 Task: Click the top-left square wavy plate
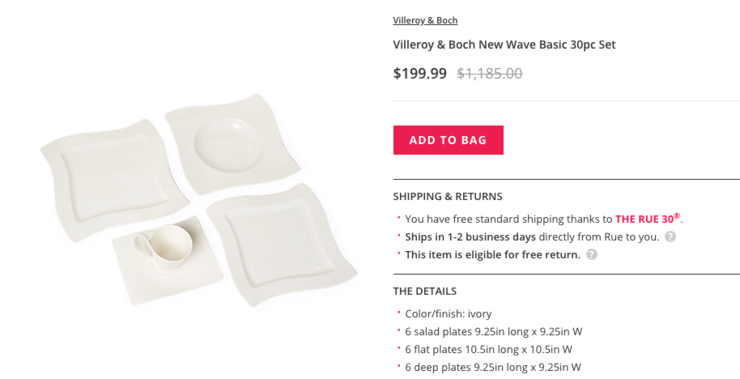pyautogui.click(x=115, y=180)
